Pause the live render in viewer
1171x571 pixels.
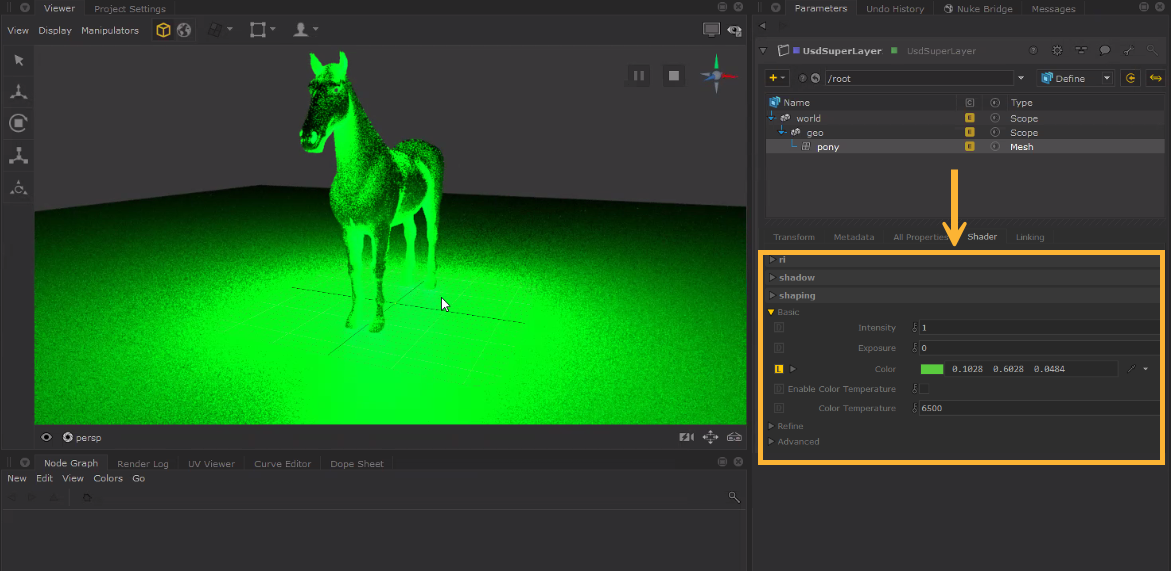[638, 76]
